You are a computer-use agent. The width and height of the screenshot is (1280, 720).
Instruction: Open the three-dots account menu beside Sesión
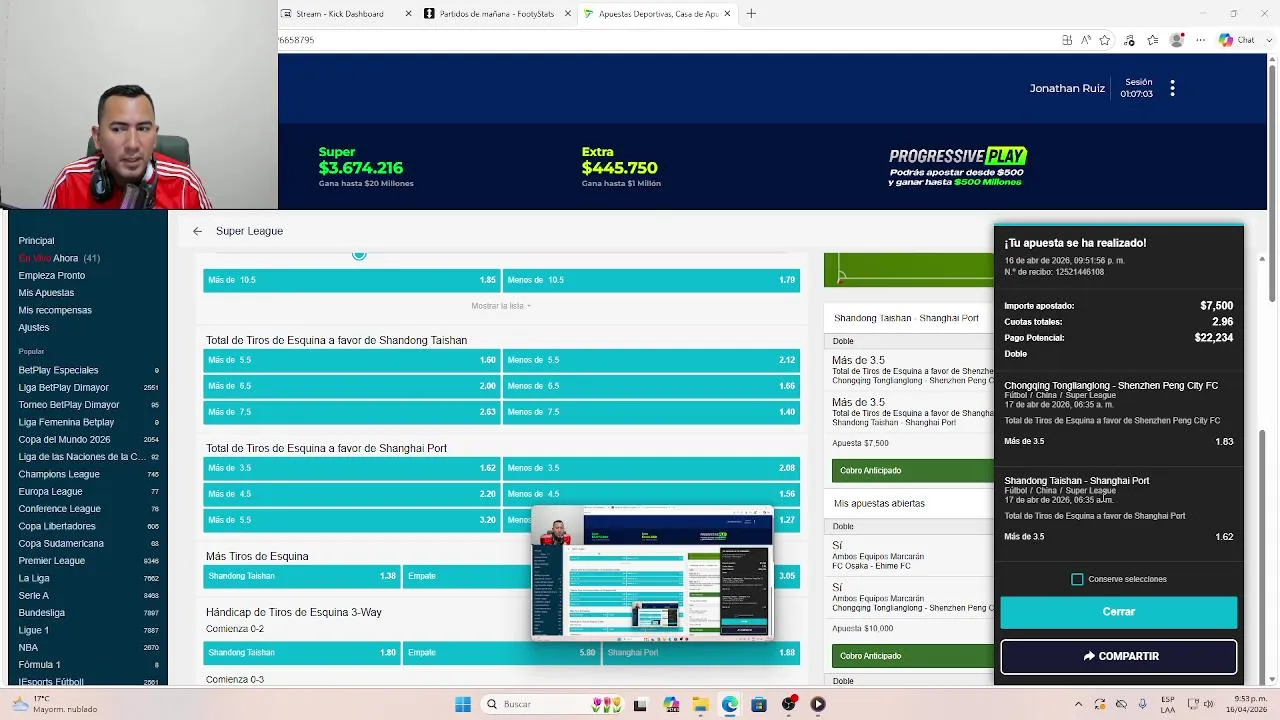pyautogui.click(x=1172, y=88)
